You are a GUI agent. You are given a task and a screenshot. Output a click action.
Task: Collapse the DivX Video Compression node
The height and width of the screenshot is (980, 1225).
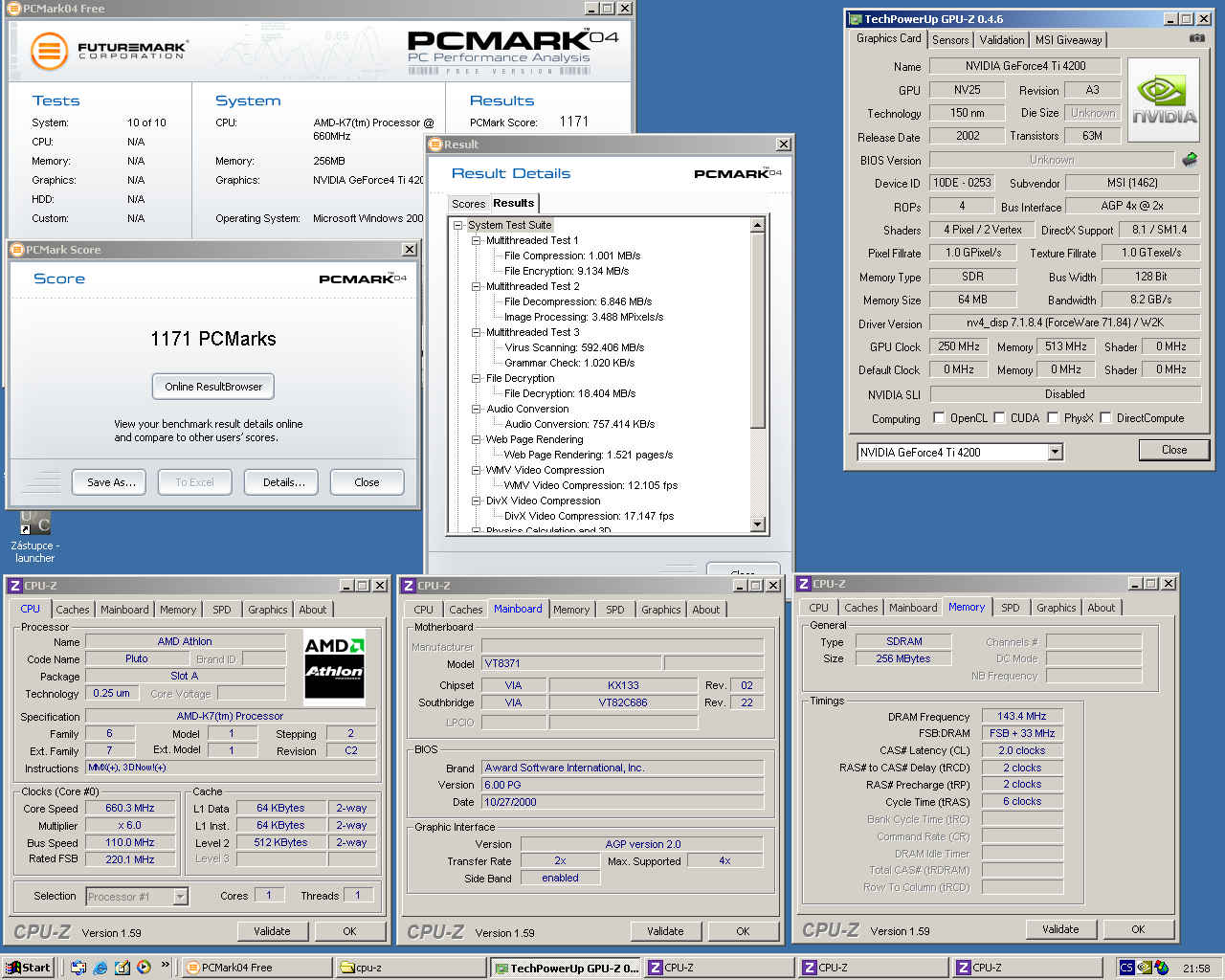coord(476,501)
